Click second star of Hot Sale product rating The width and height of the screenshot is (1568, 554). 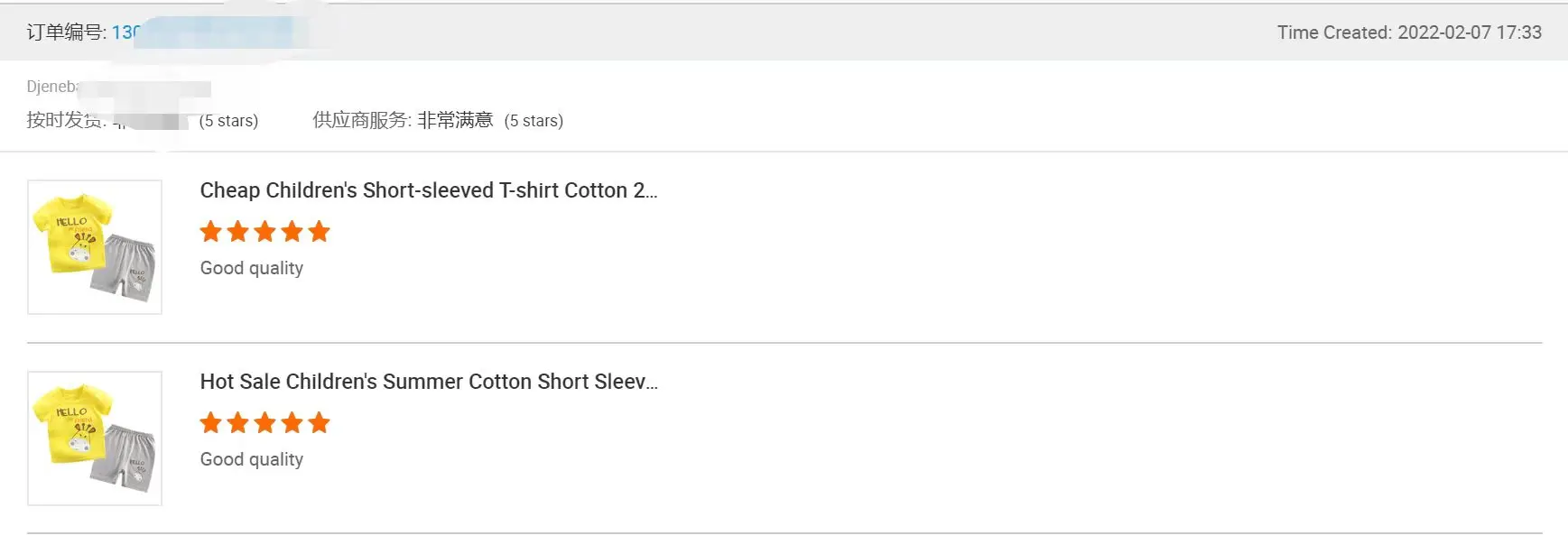pos(238,423)
